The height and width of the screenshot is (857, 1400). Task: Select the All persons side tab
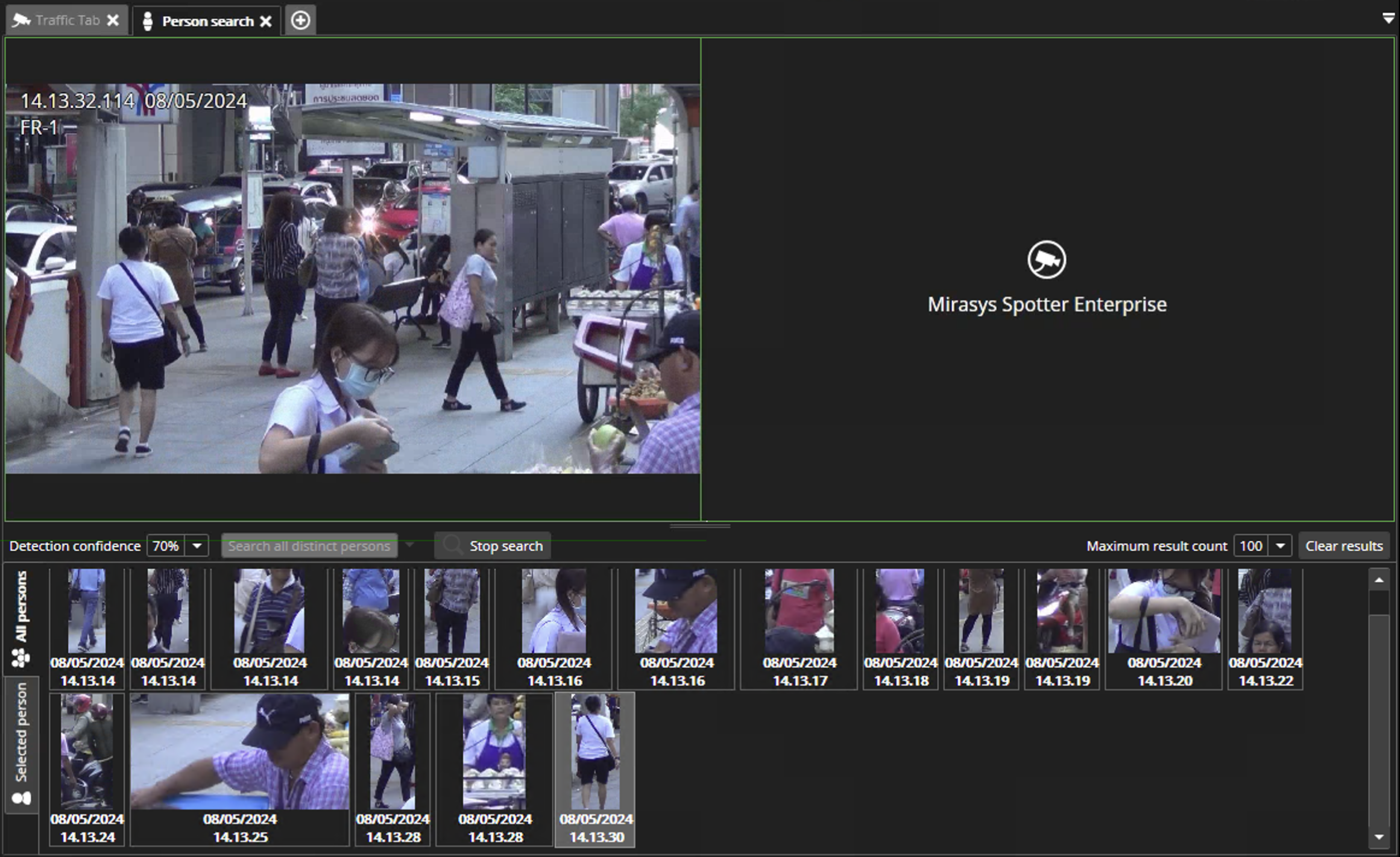pyautogui.click(x=21, y=606)
